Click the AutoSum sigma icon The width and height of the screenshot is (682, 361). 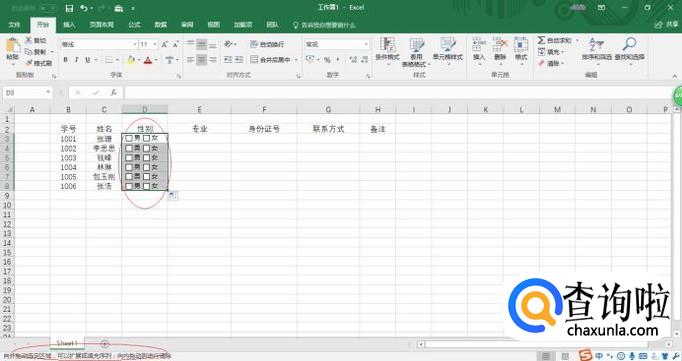pyautogui.click(x=541, y=40)
